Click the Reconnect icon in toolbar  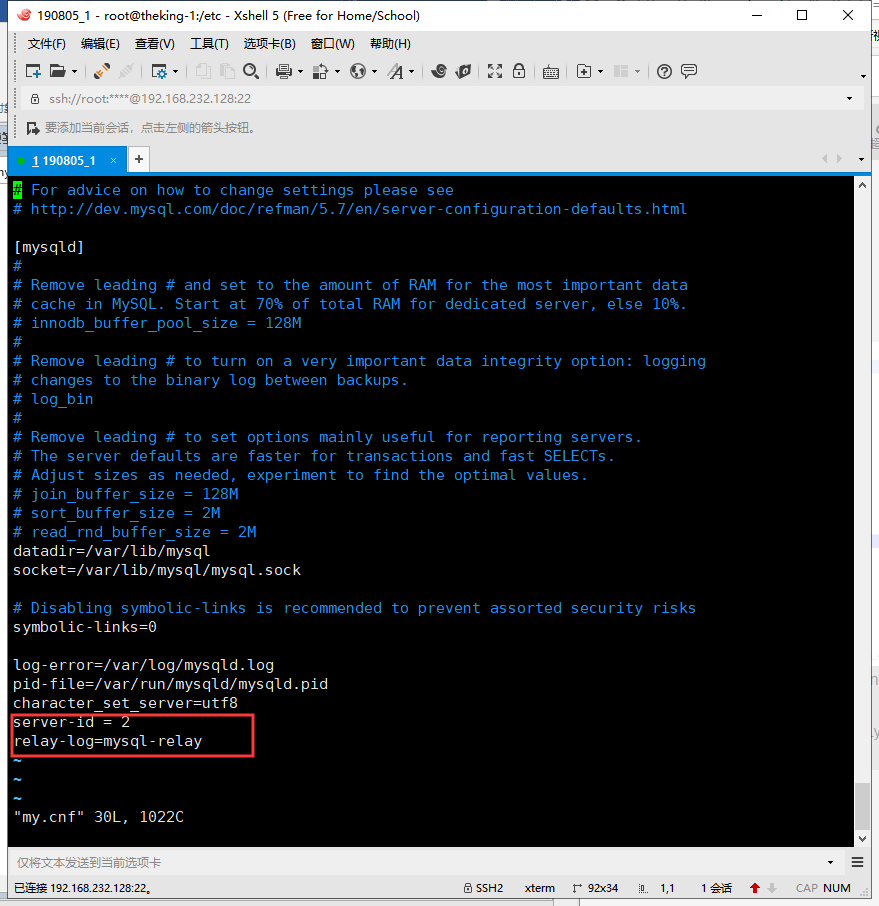(x=126, y=71)
